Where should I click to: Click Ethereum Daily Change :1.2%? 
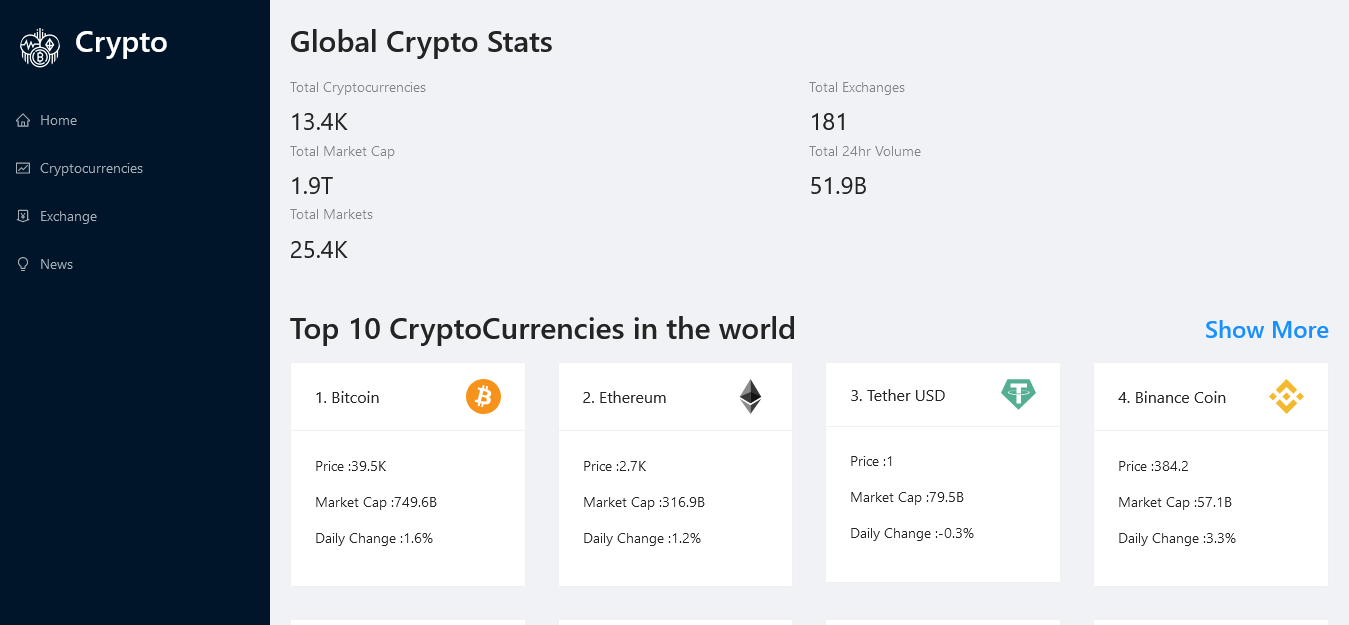coord(642,538)
